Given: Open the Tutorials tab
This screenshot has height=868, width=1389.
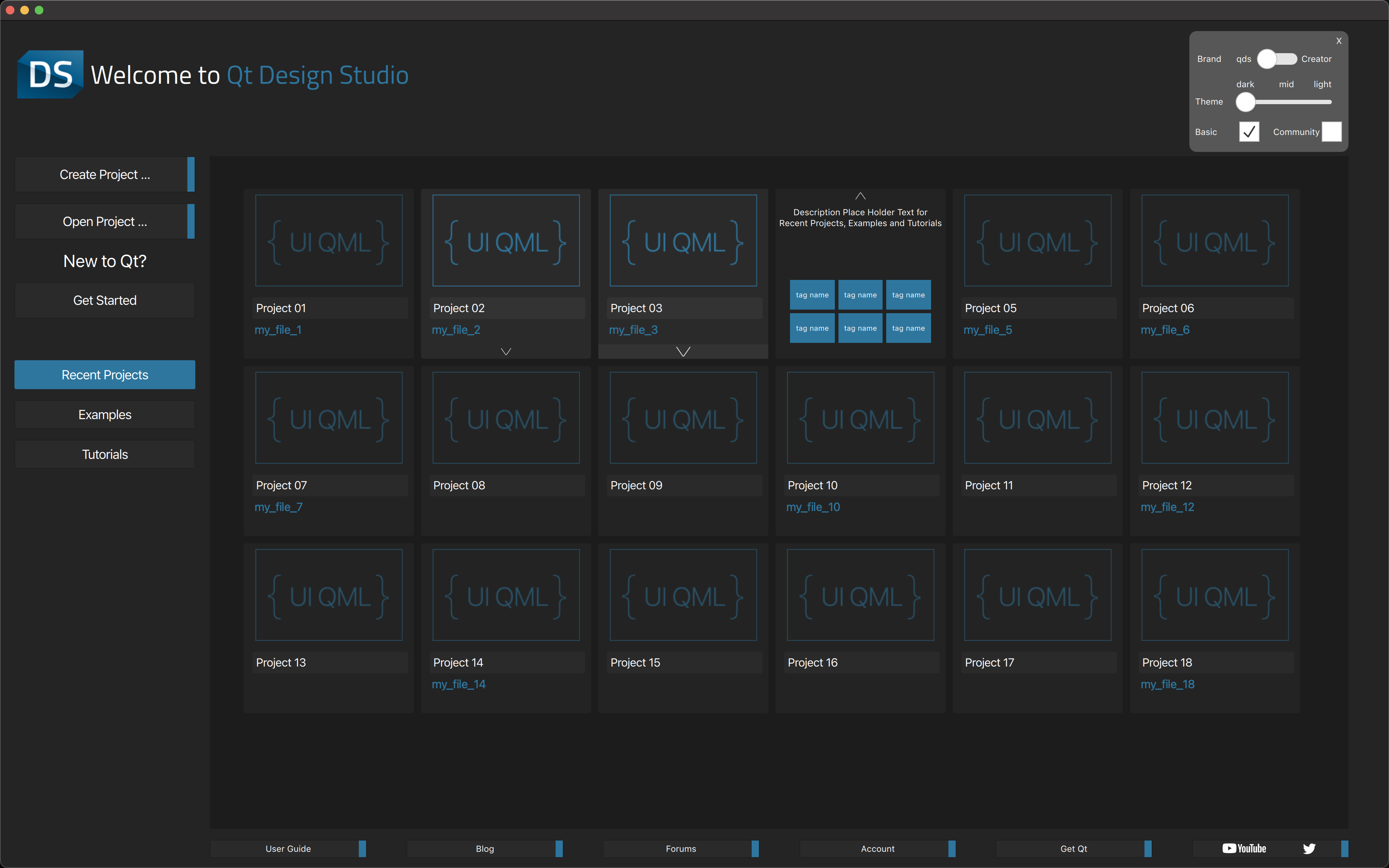Looking at the screenshot, I should tap(105, 454).
